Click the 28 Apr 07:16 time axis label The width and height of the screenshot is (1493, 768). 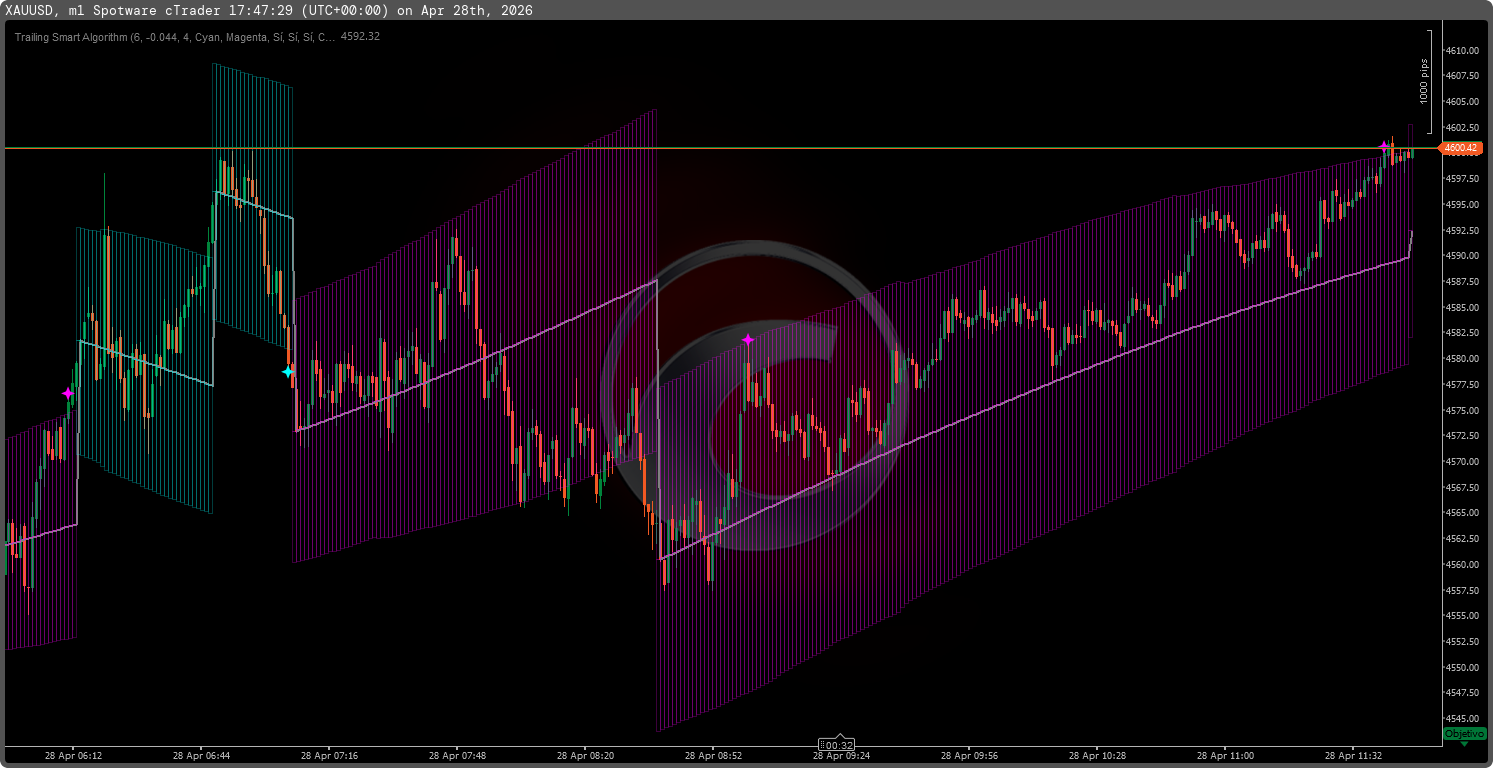point(329,756)
